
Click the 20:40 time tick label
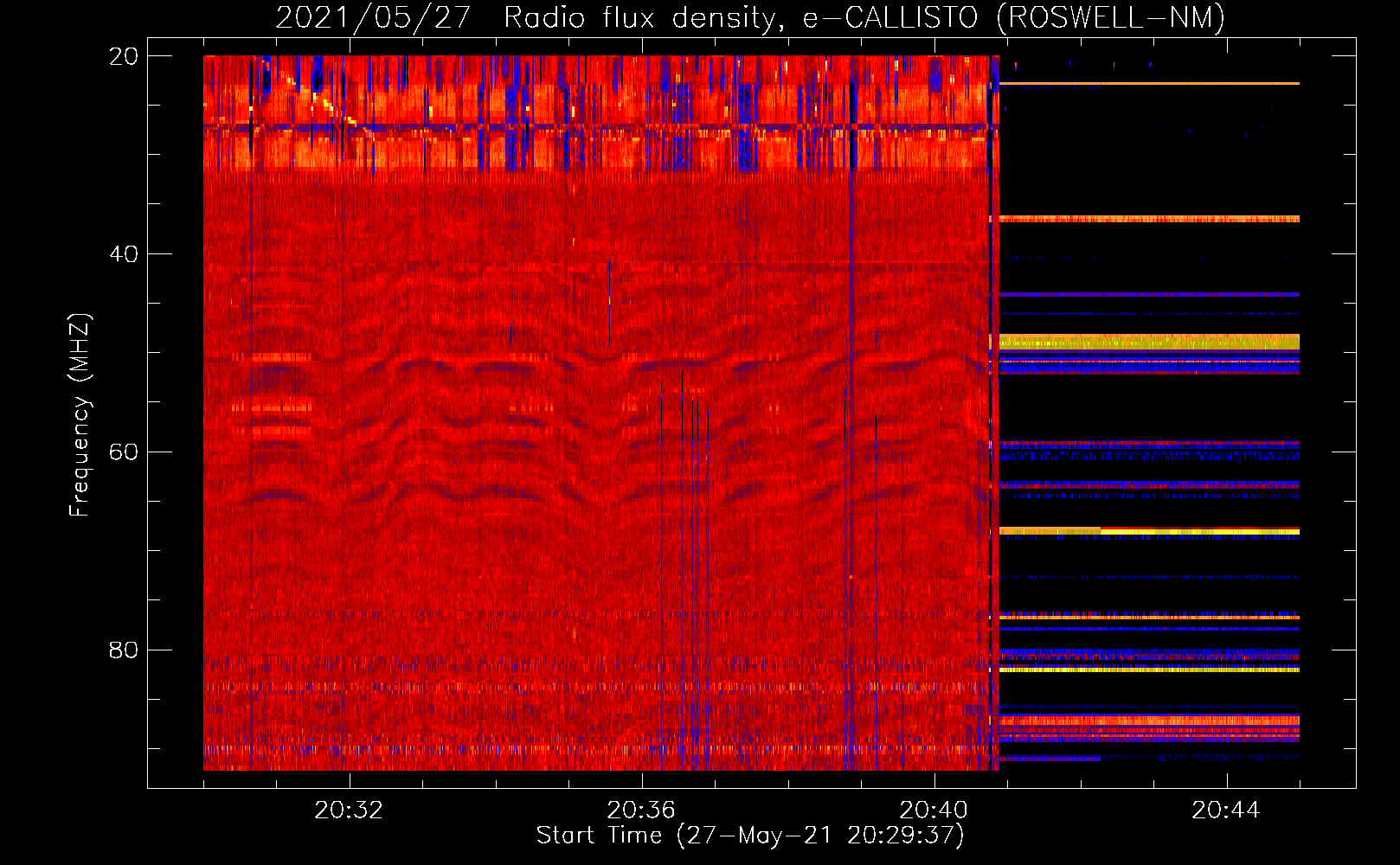(934, 811)
